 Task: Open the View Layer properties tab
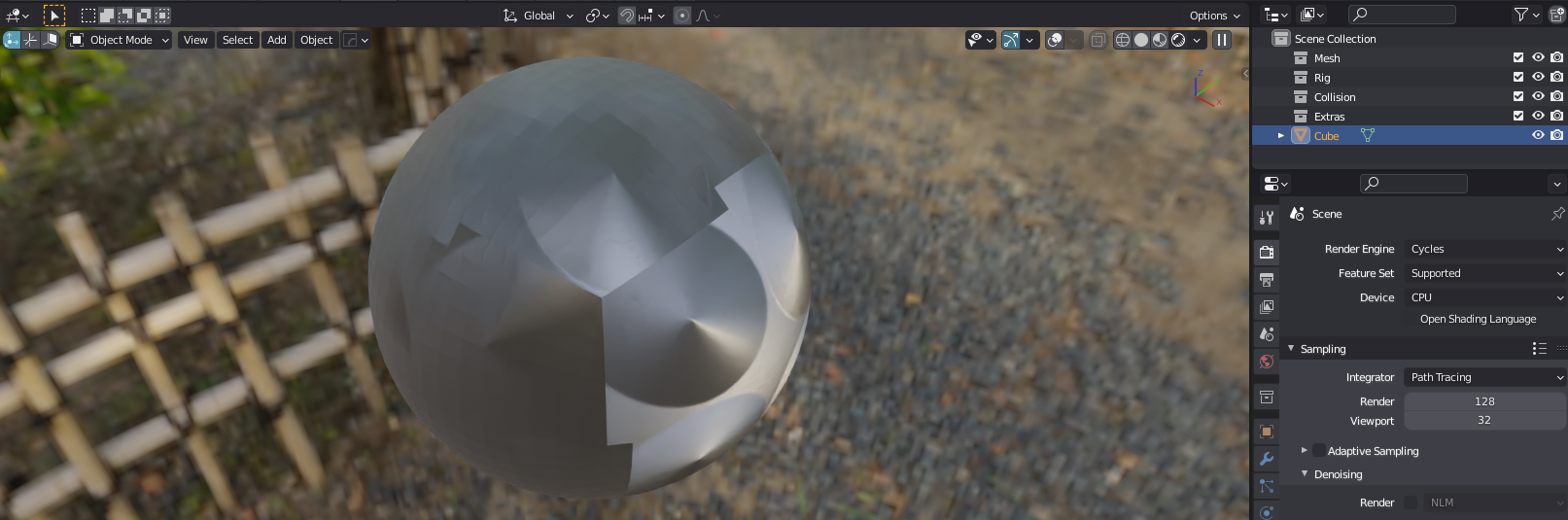click(1266, 306)
